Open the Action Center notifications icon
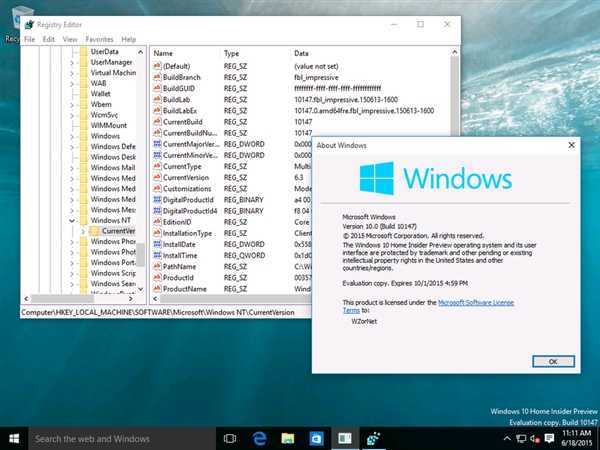This screenshot has height=450, width=600. coord(549,438)
